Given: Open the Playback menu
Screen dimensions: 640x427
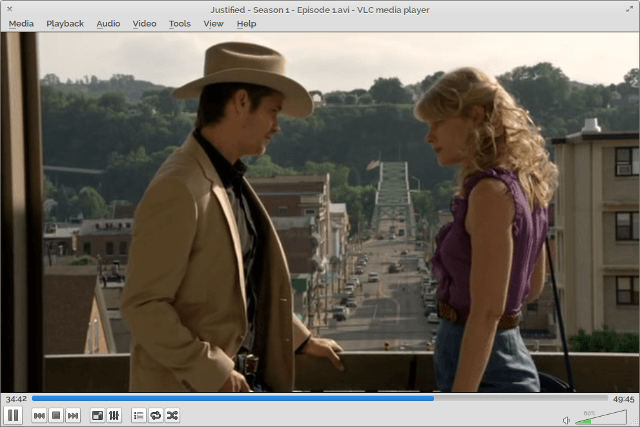Looking at the screenshot, I should point(65,24).
